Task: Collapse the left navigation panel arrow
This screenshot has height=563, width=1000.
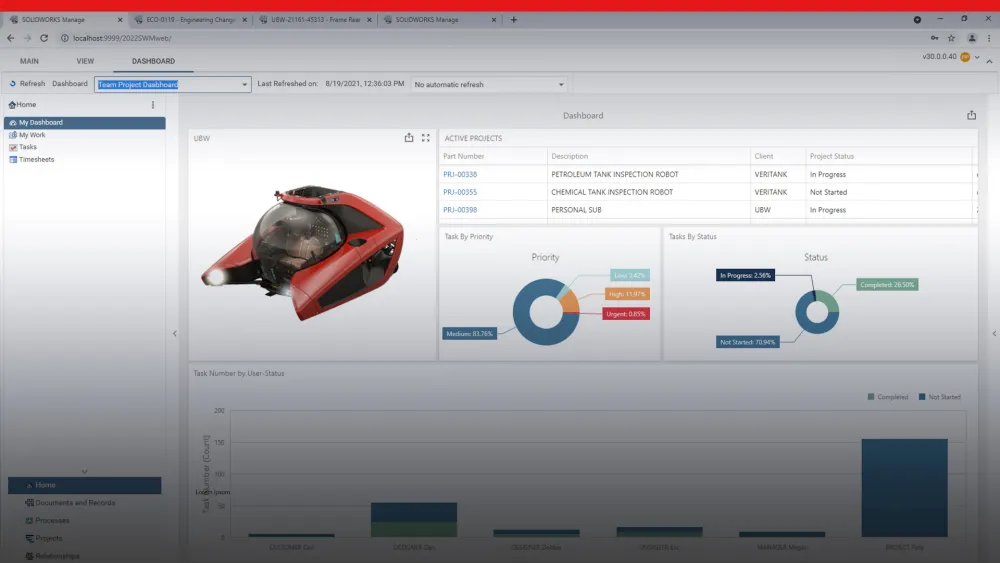Action: click(175, 333)
